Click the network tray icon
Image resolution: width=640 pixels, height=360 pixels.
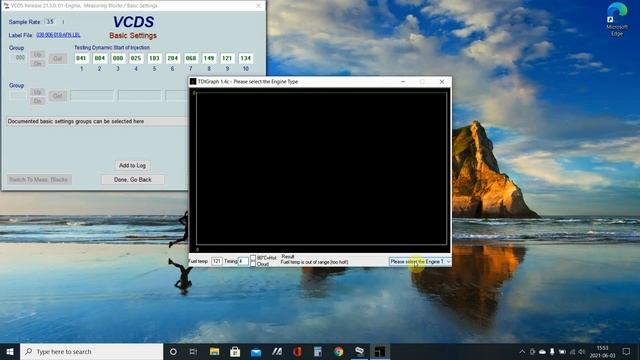572,351
